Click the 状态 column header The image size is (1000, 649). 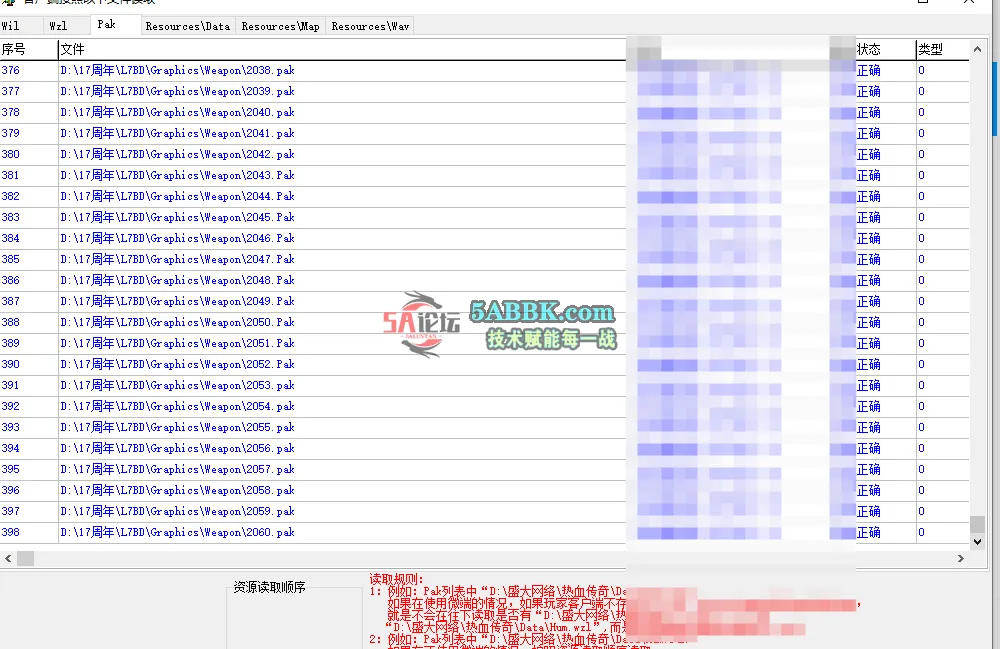[x=885, y=49]
